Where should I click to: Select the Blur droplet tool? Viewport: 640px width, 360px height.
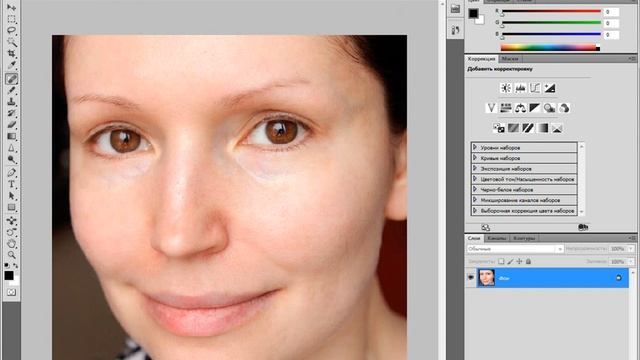pos(11,148)
